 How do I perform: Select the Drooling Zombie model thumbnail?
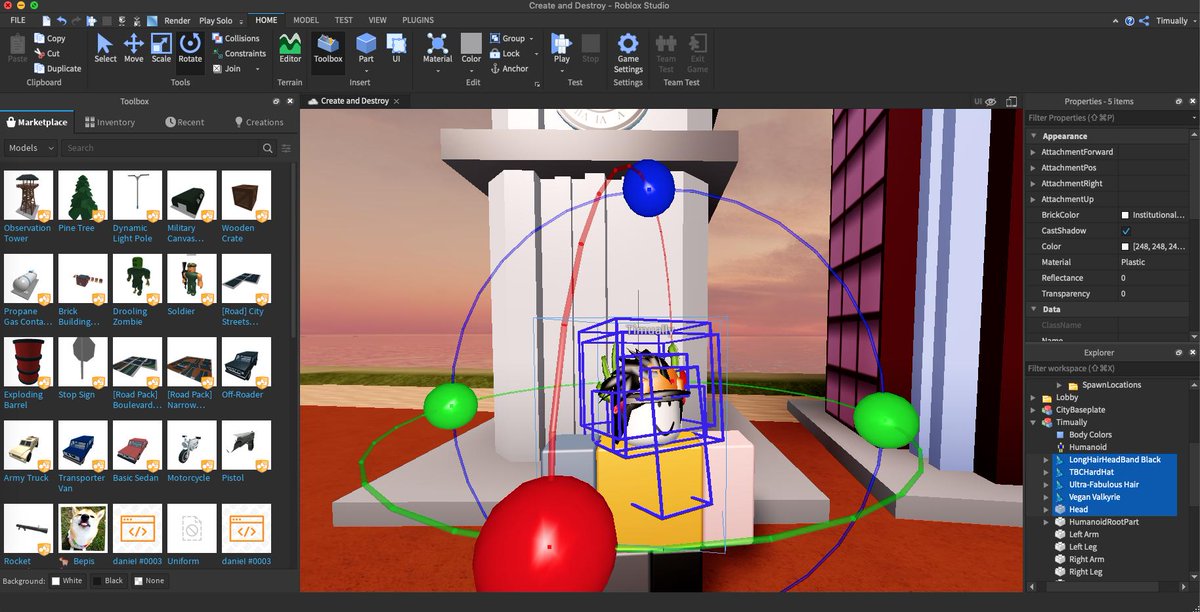click(x=135, y=278)
